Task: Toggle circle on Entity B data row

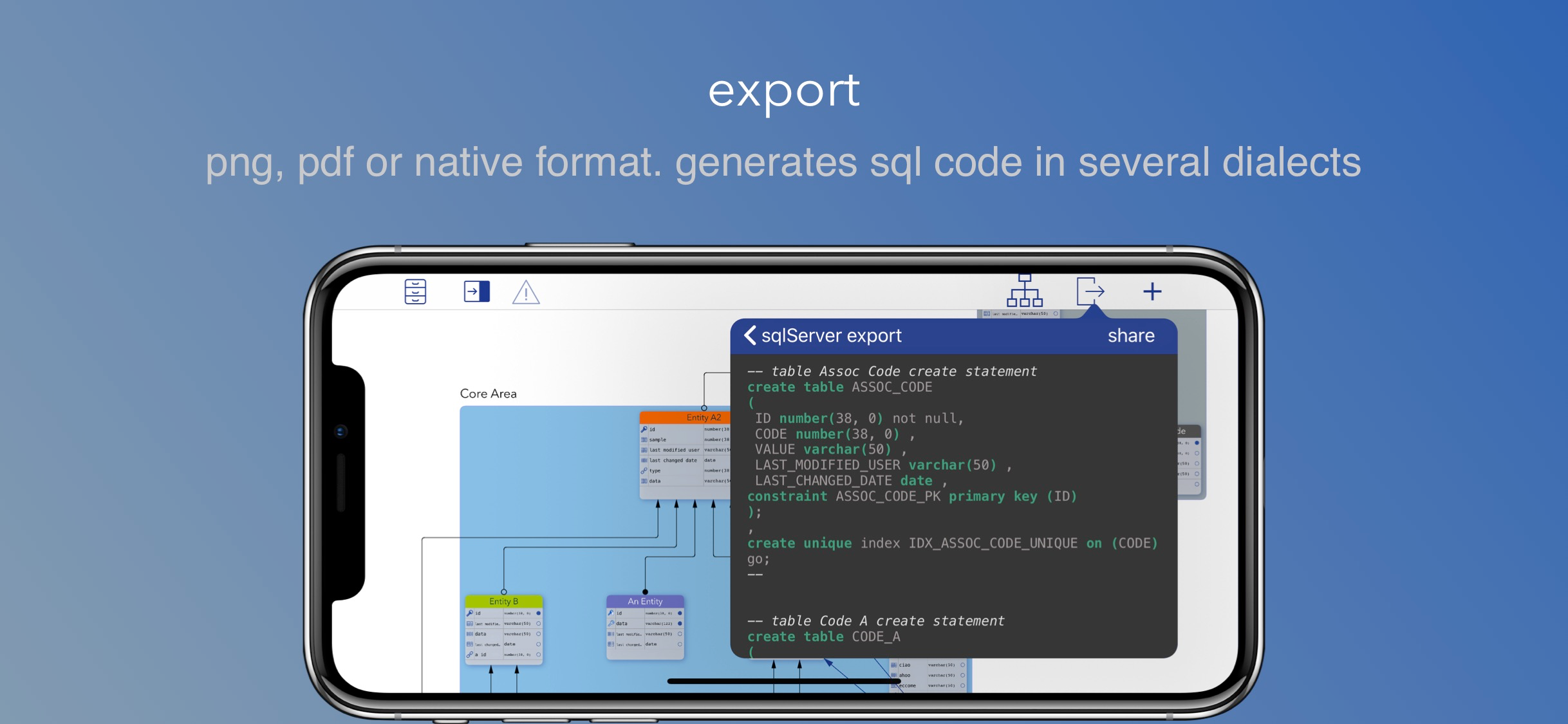Action: coord(539,634)
